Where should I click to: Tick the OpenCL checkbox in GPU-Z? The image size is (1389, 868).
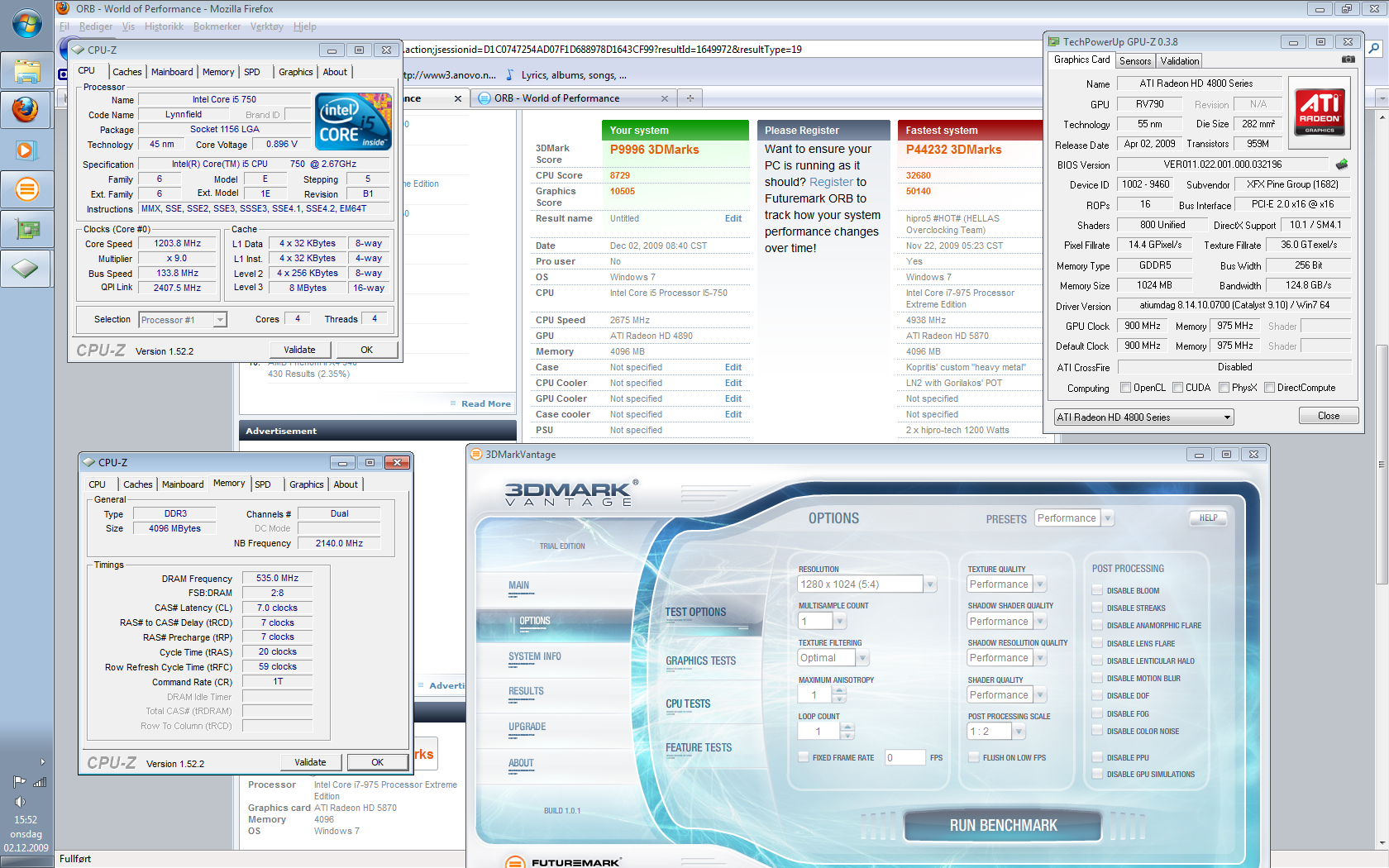tap(1125, 388)
